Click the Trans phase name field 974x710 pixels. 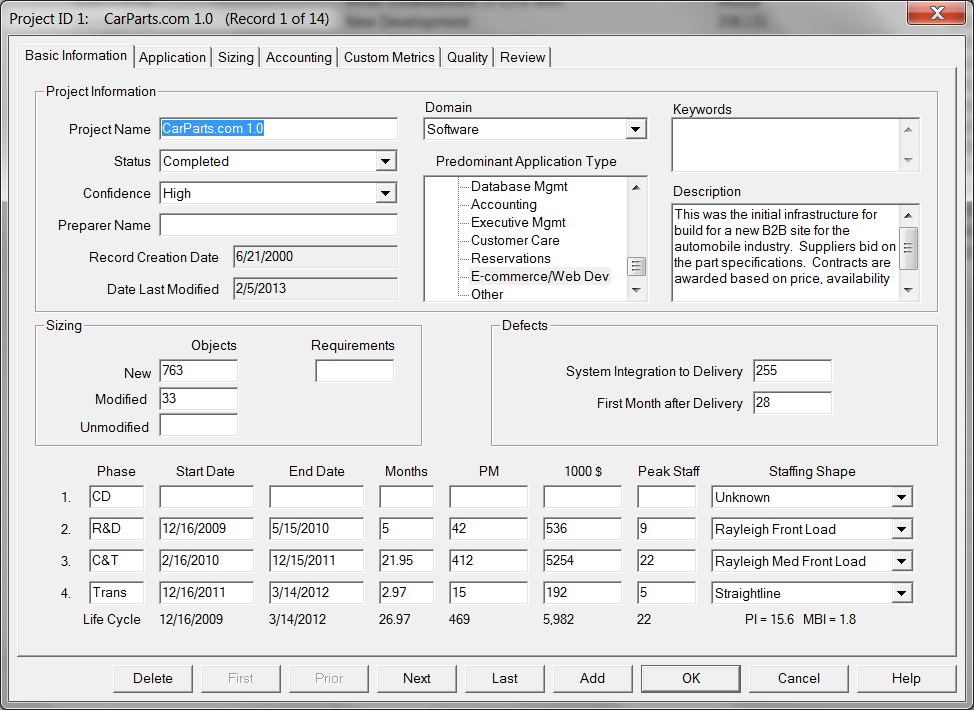click(116, 593)
